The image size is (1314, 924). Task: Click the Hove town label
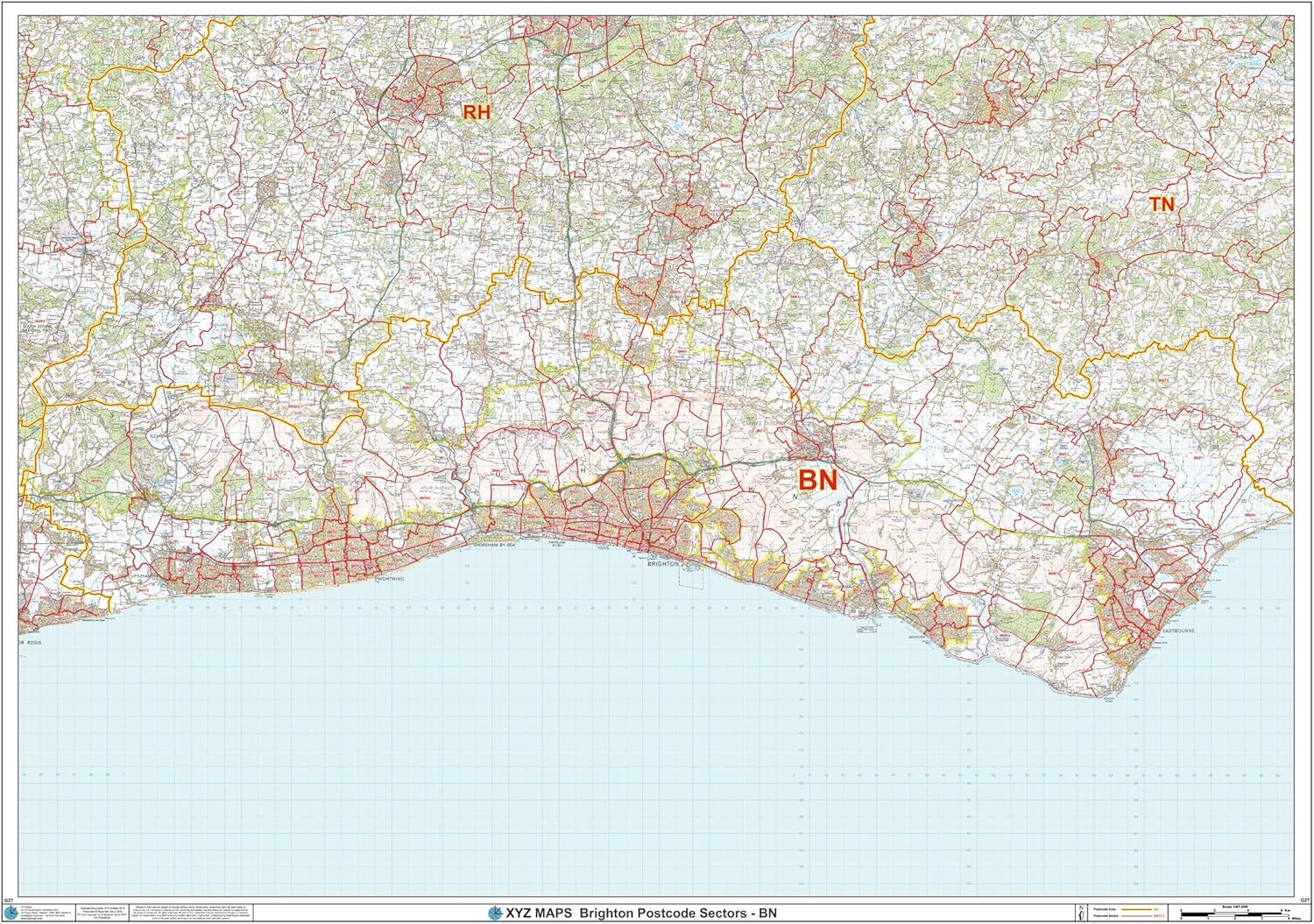[603, 547]
